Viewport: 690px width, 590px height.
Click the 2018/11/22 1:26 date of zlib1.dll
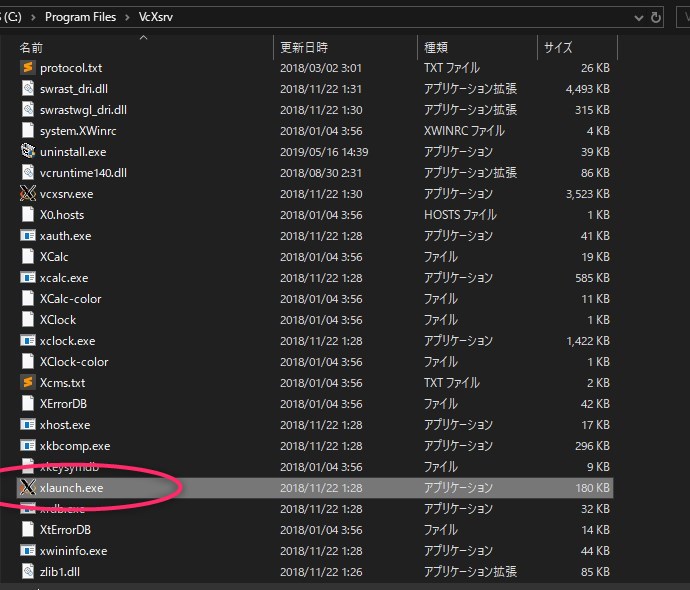(321, 572)
